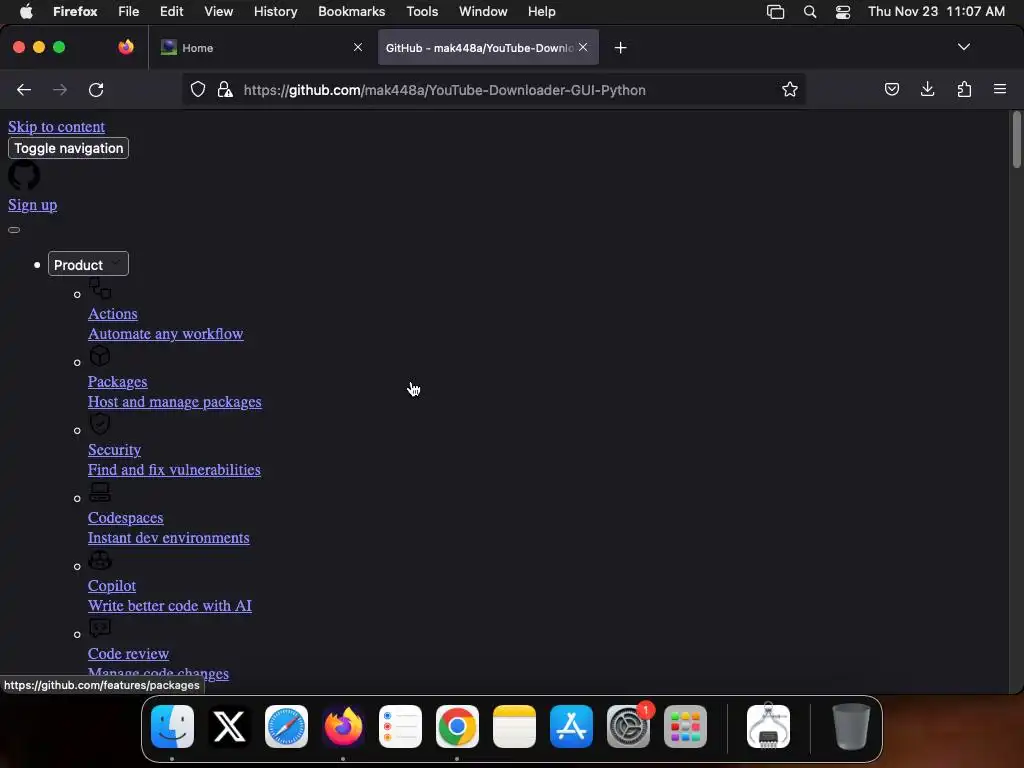Viewport: 1024px width, 768px height.
Task: Open the tracking protection shield icon
Action: coord(198,89)
